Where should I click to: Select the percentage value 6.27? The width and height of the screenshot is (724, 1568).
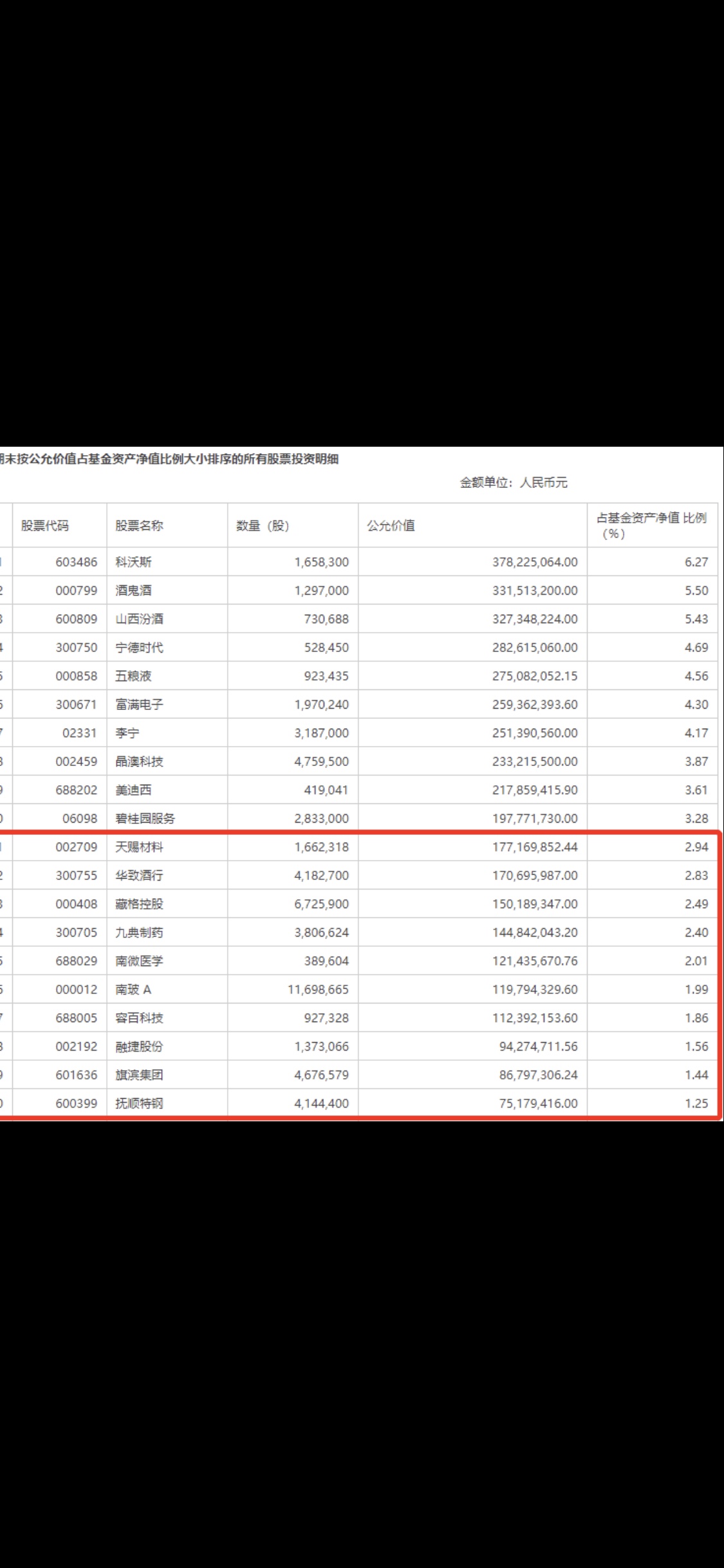tap(696, 562)
